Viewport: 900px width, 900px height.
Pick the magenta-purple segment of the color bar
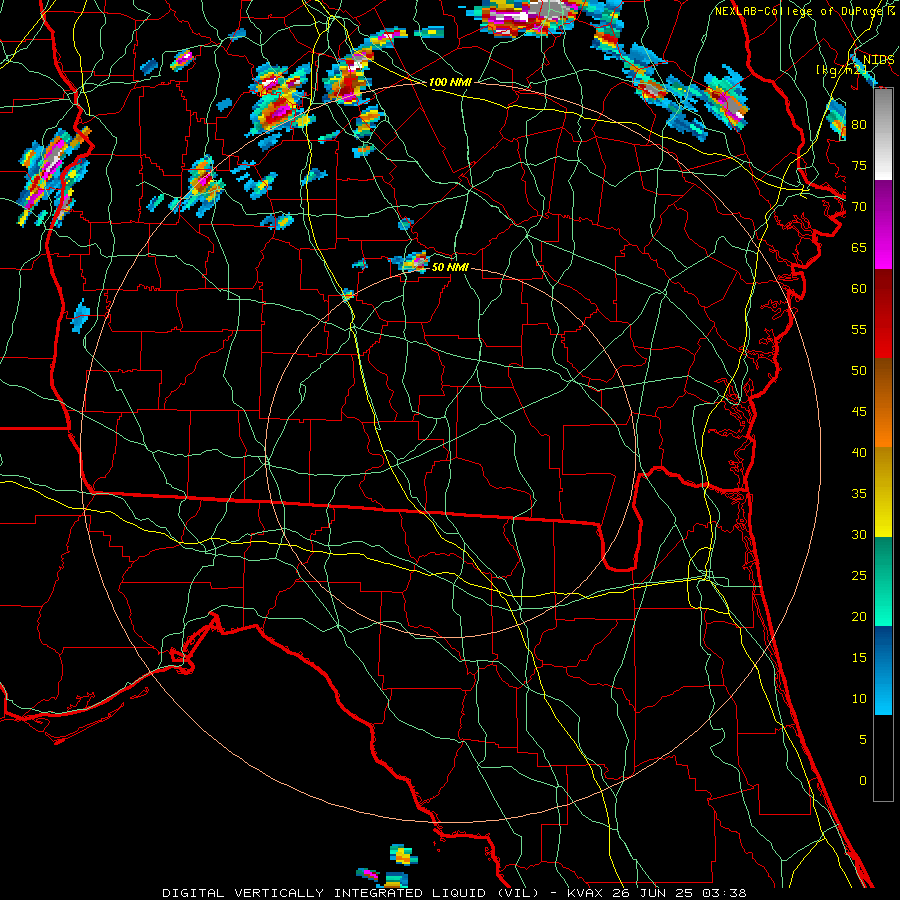883,224
